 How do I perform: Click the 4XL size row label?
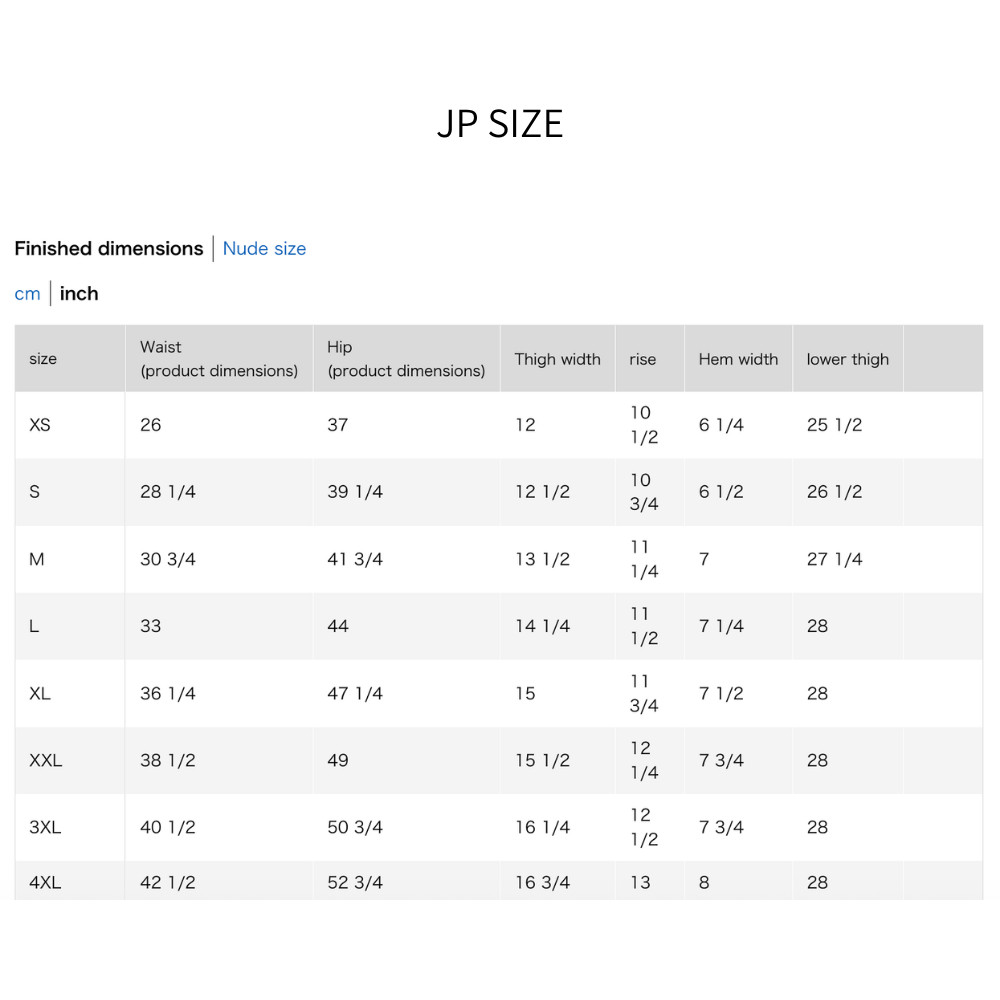pos(45,883)
